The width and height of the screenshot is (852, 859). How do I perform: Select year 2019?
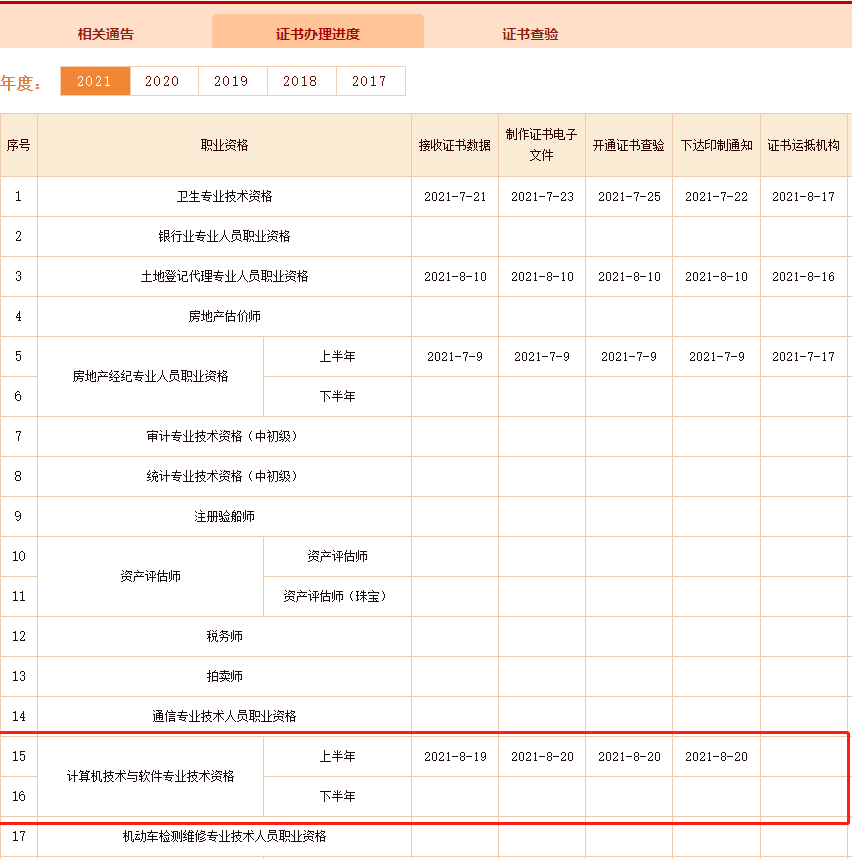click(x=232, y=81)
